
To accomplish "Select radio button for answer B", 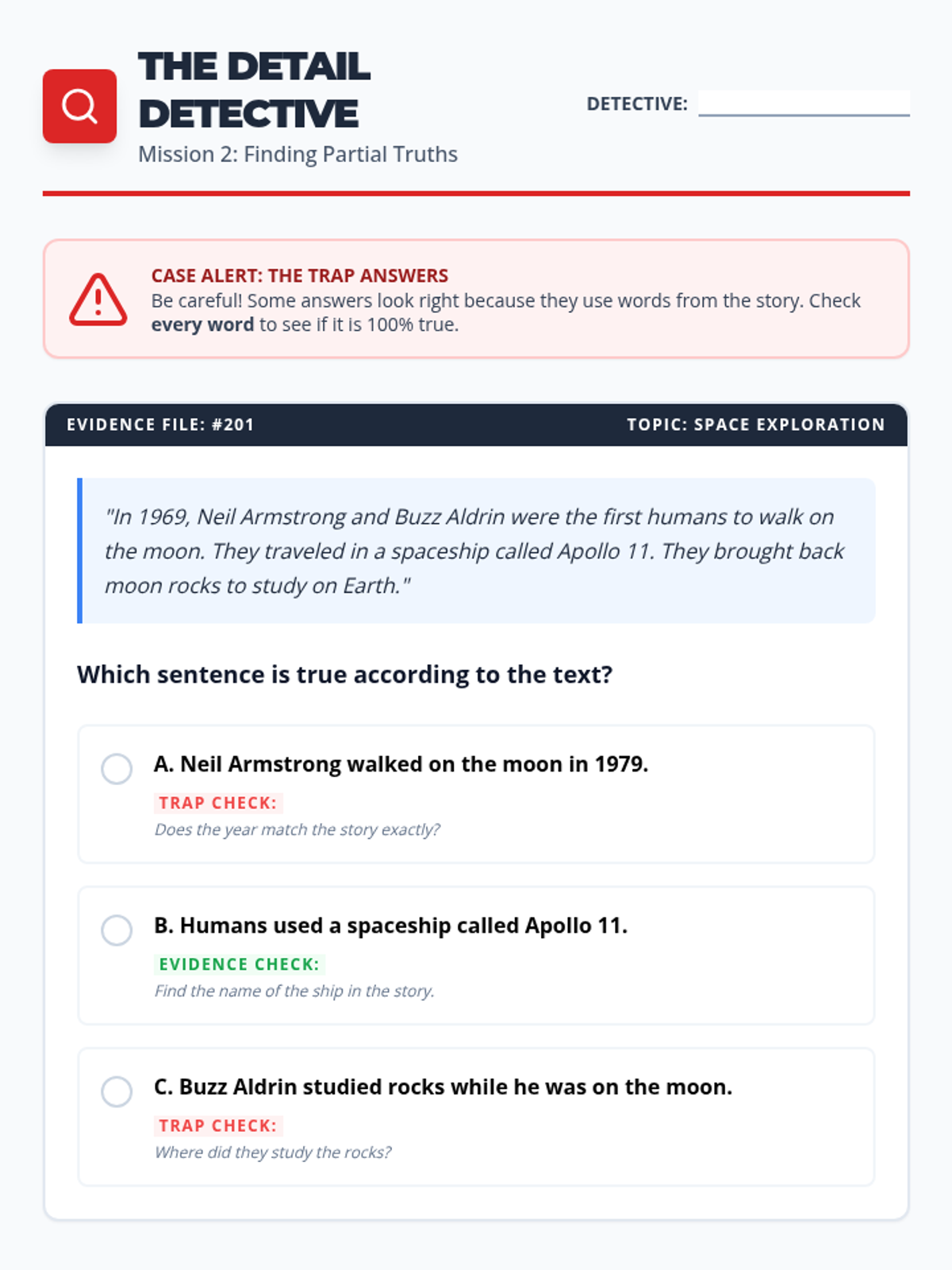I will pos(117,930).
